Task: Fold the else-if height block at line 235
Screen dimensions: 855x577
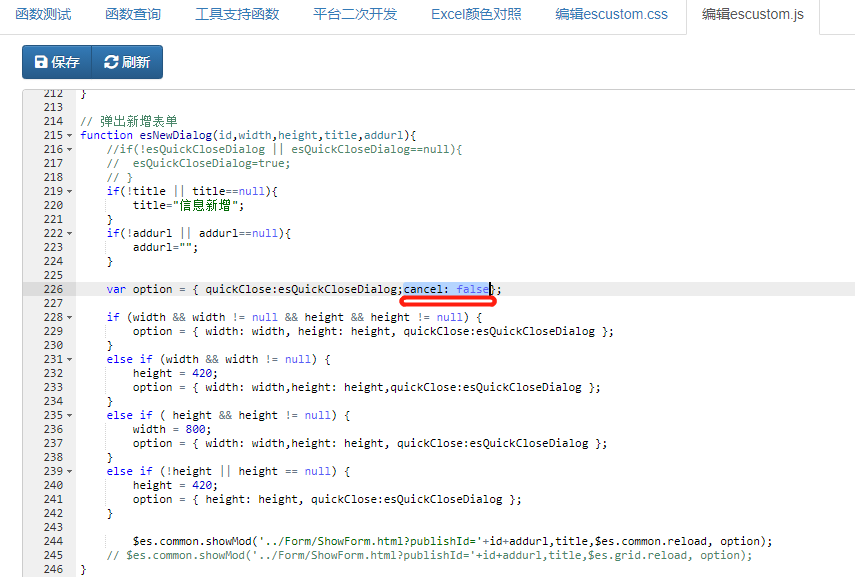Action: [69, 416]
